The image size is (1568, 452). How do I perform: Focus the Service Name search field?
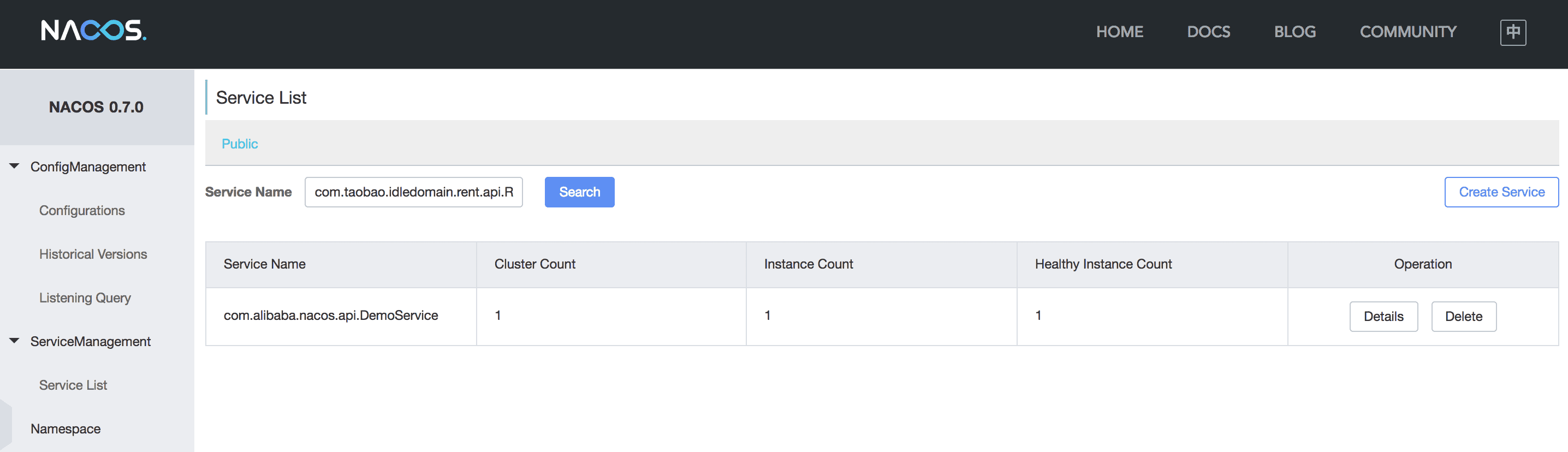pyautogui.click(x=413, y=192)
